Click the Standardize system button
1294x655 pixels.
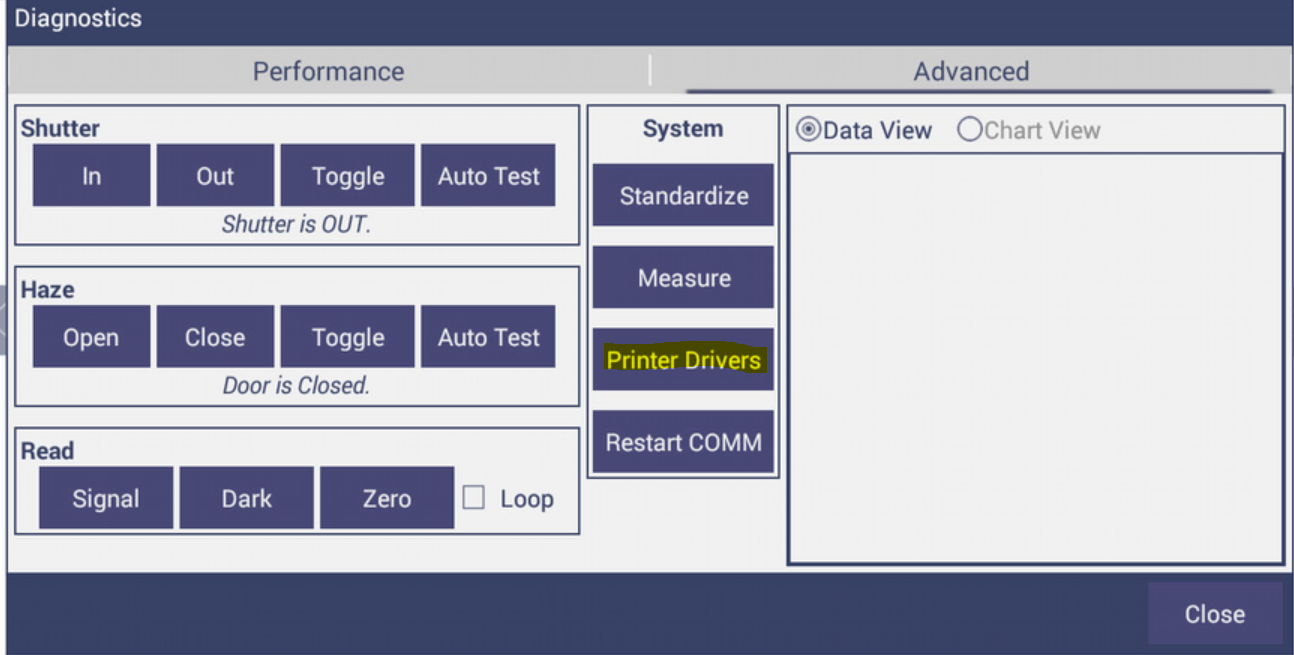(x=683, y=195)
